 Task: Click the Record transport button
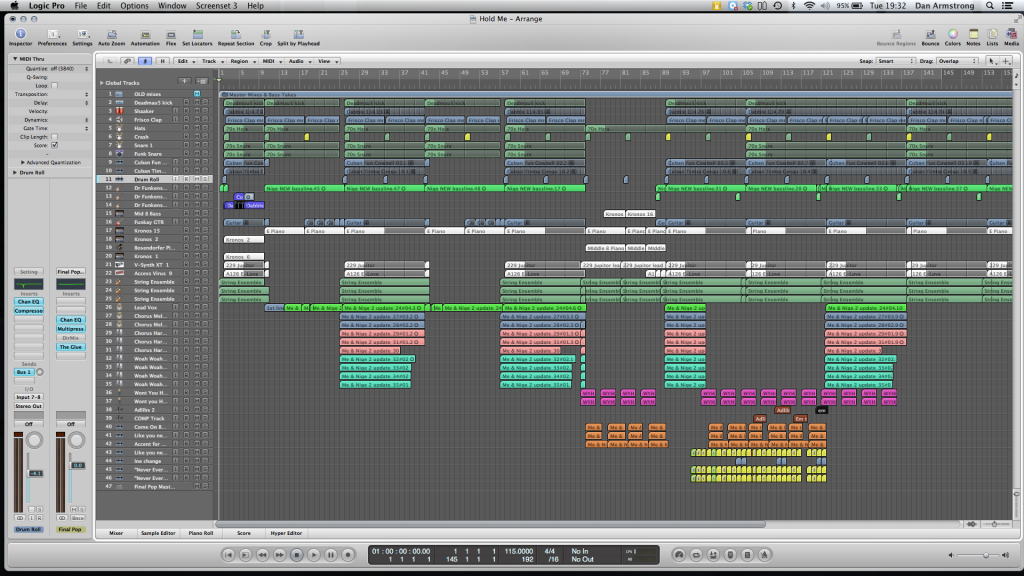click(348, 554)
